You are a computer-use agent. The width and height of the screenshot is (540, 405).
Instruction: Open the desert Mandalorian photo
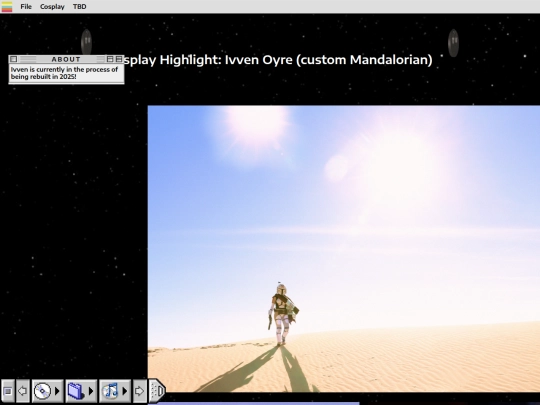click(344, 249)
